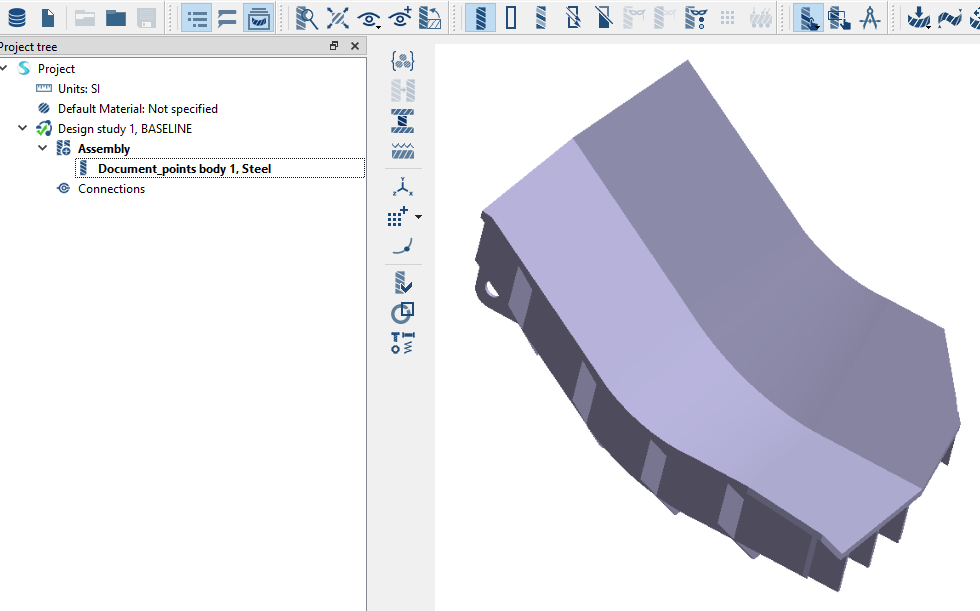Select Document_points body 1, Steel in the tree
Viewport: 980px width, 611px height.
[x=184, y=169]
